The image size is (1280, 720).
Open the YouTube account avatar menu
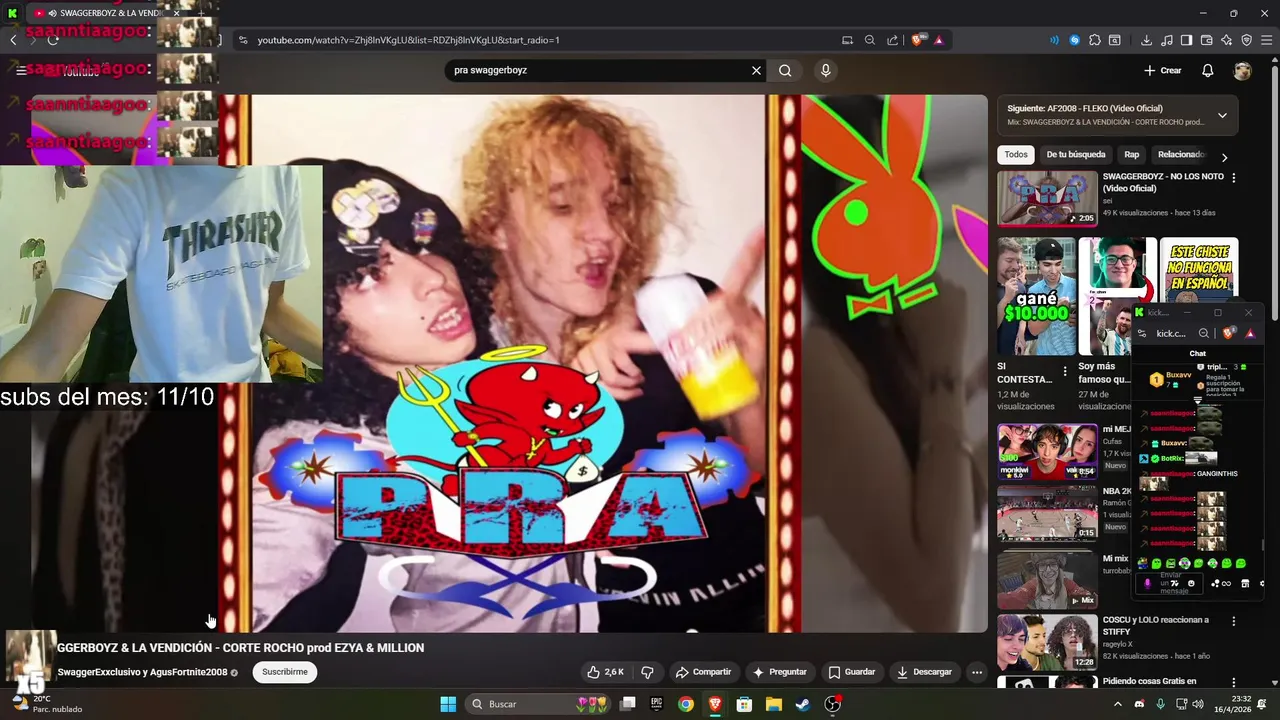(1242, 70)
